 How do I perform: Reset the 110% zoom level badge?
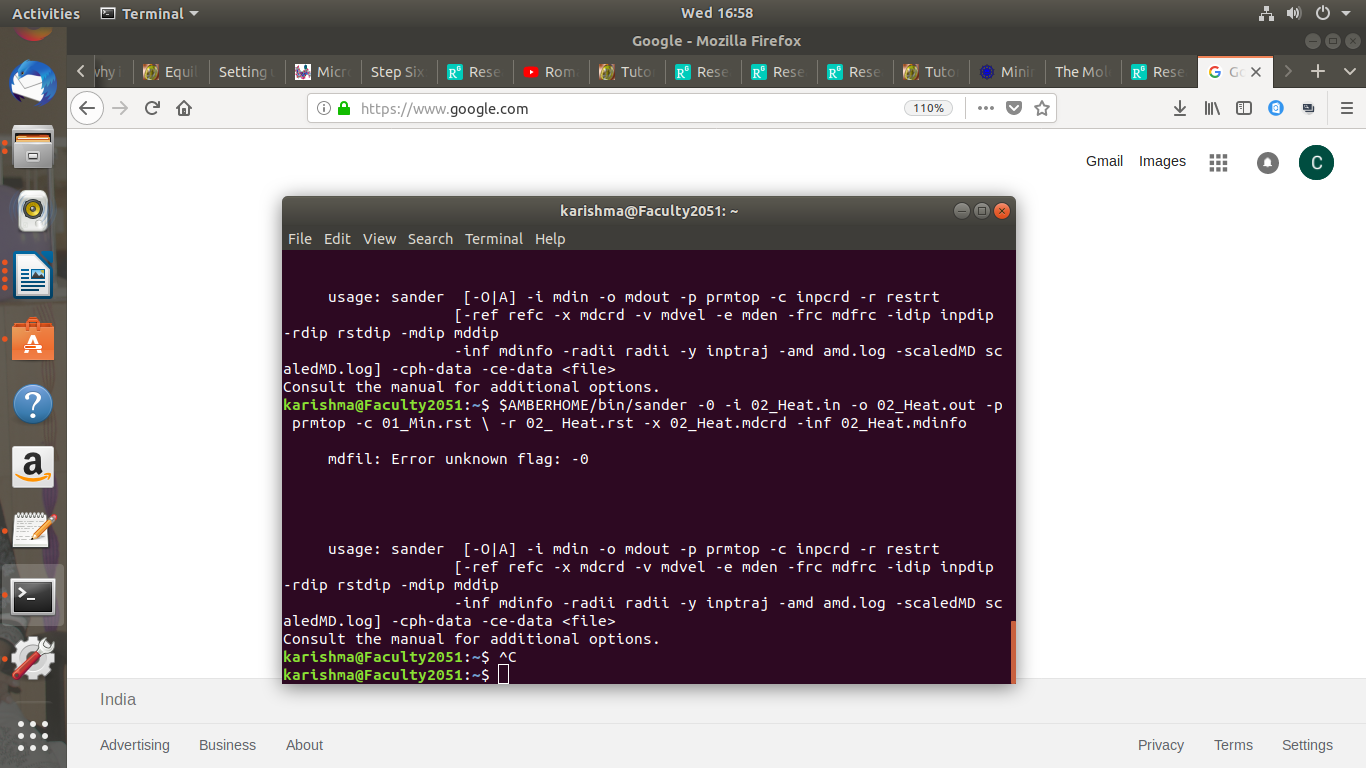tap(928, 108)
